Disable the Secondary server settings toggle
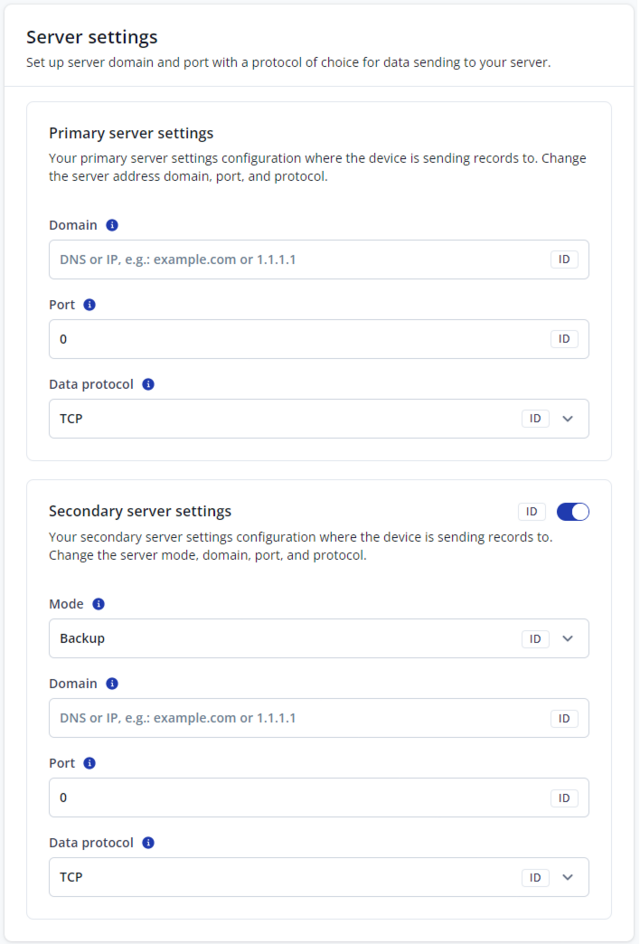The image size is (640, 944). (573, 511)
